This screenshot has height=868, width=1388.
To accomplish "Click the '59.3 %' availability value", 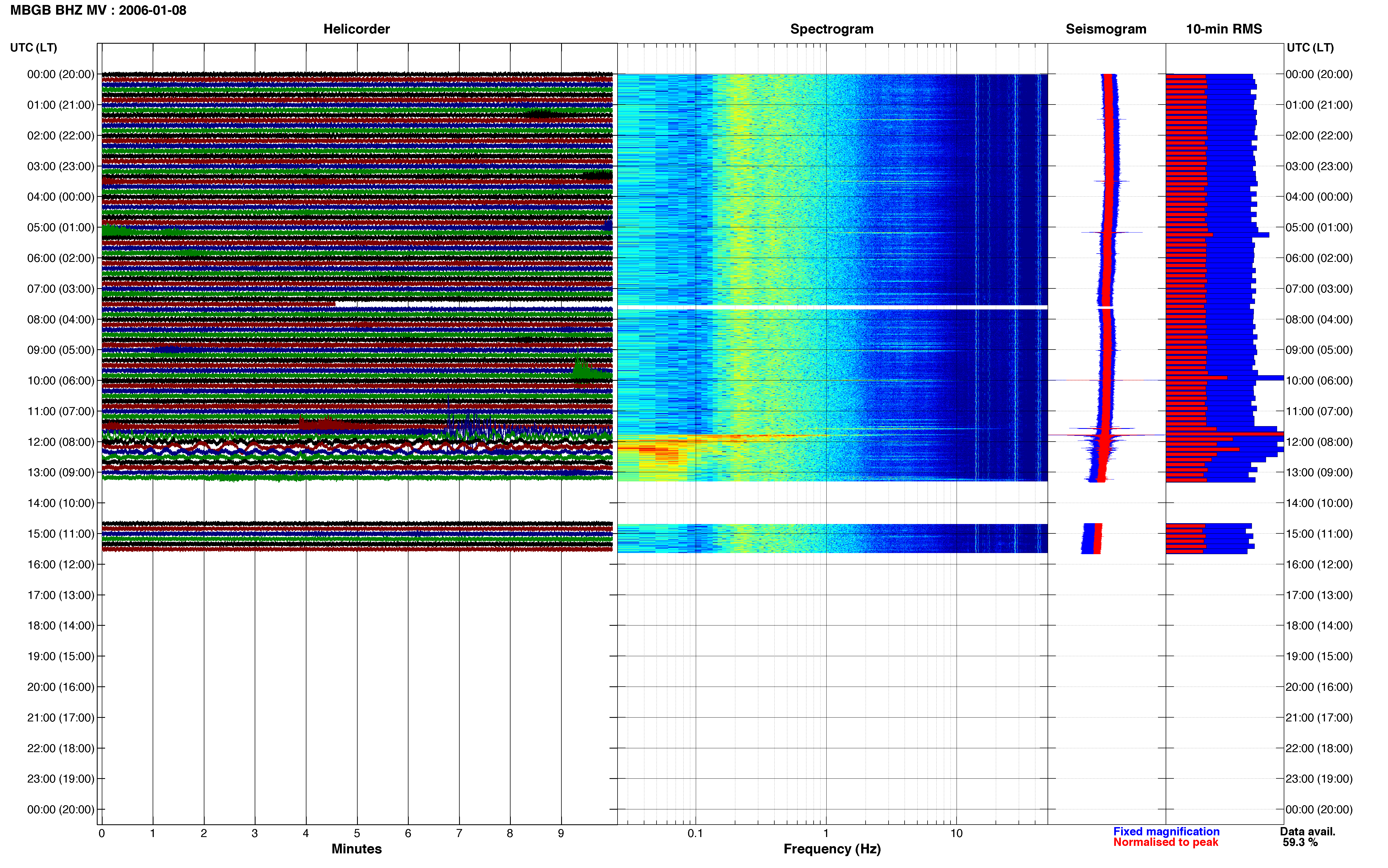I will pyautogui.click(x=1300, y=843).
